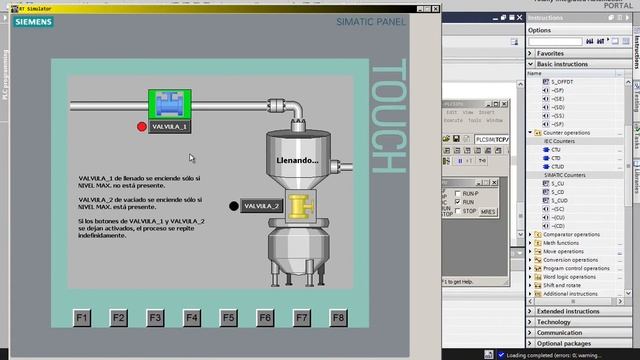Expand the Shift and rotate folder
The height and width of the screenshot is (360, 640).
pyautogui.click(x=530, y=285)
